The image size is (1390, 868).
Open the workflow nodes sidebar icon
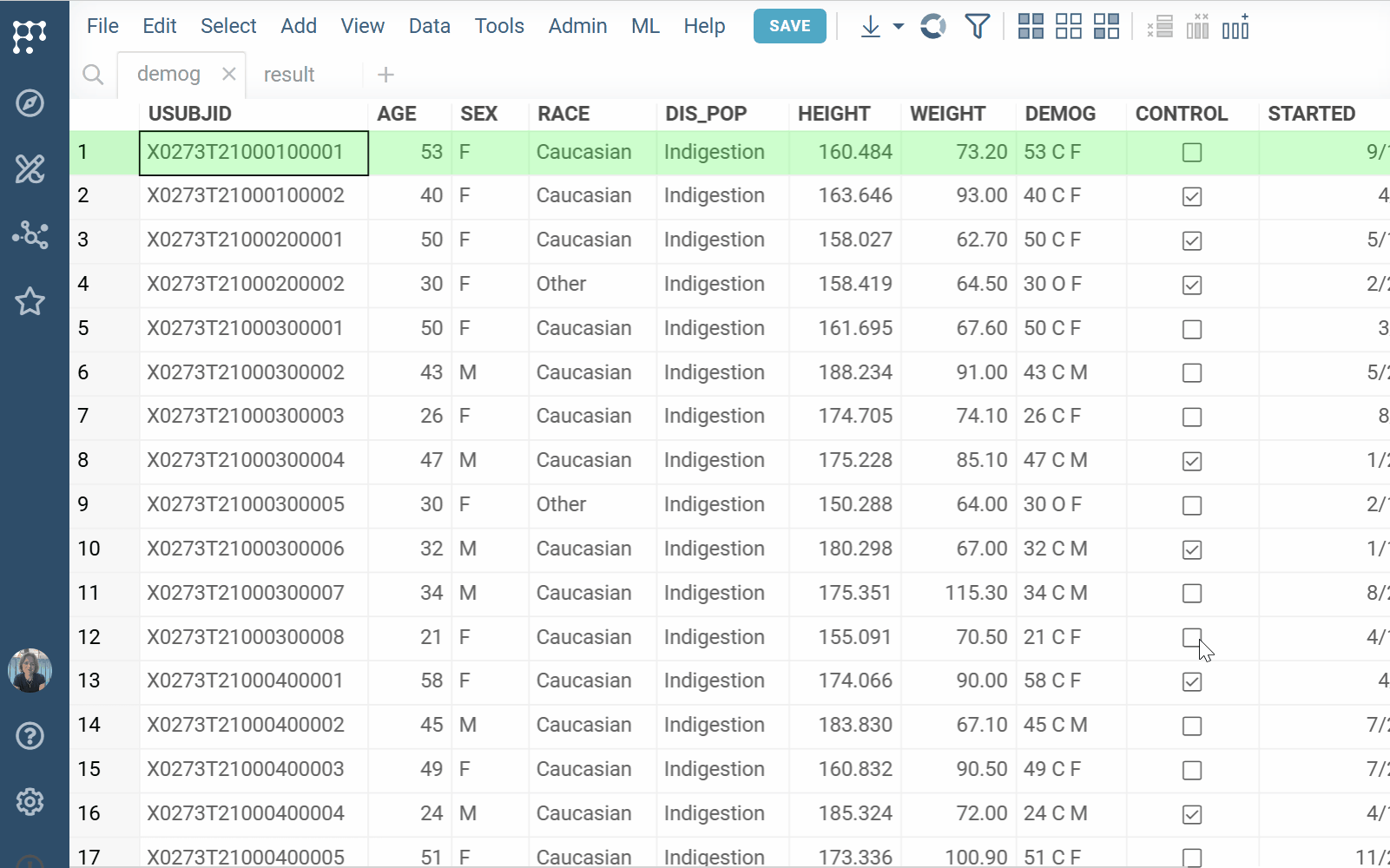point(30,234)
